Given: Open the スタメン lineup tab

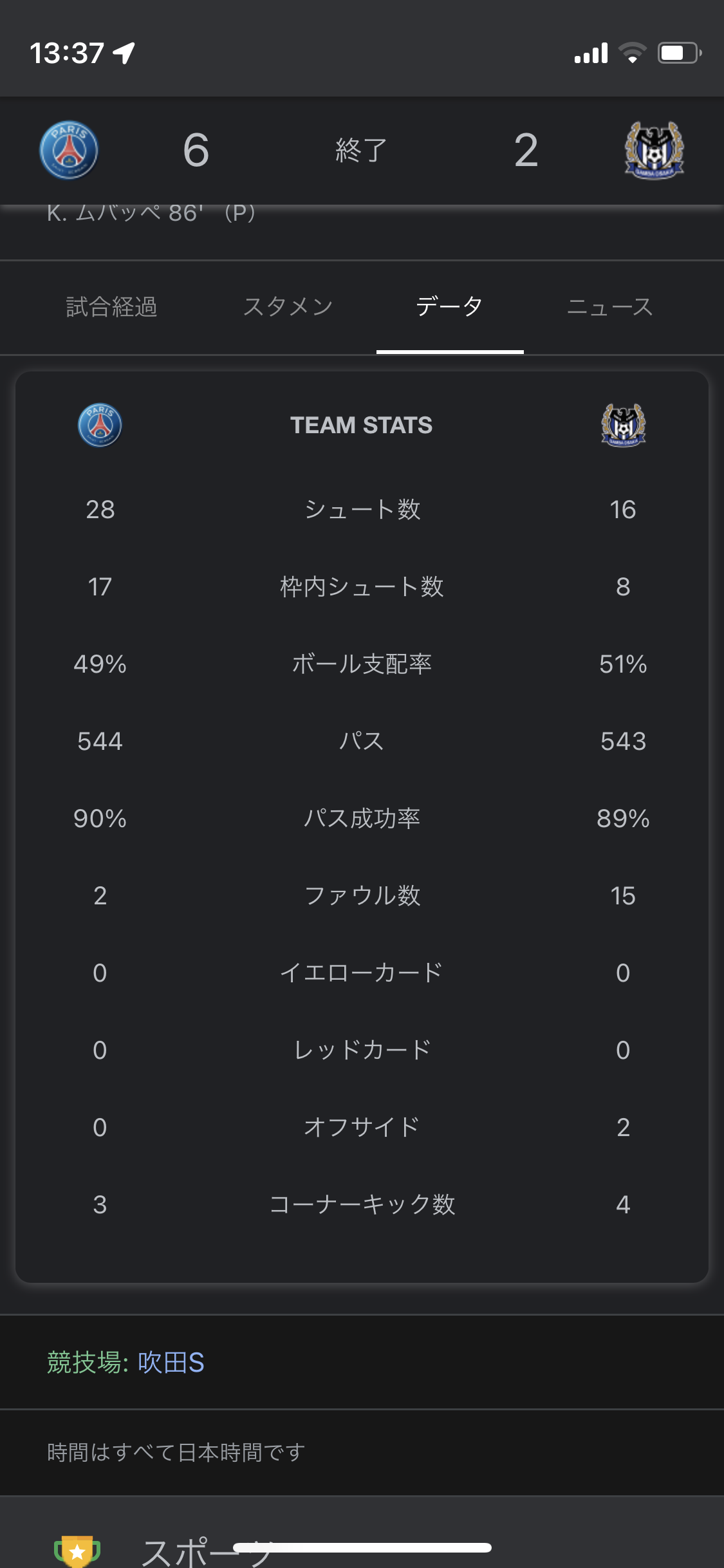Looking at the screenshot, I should coord(288,307).
